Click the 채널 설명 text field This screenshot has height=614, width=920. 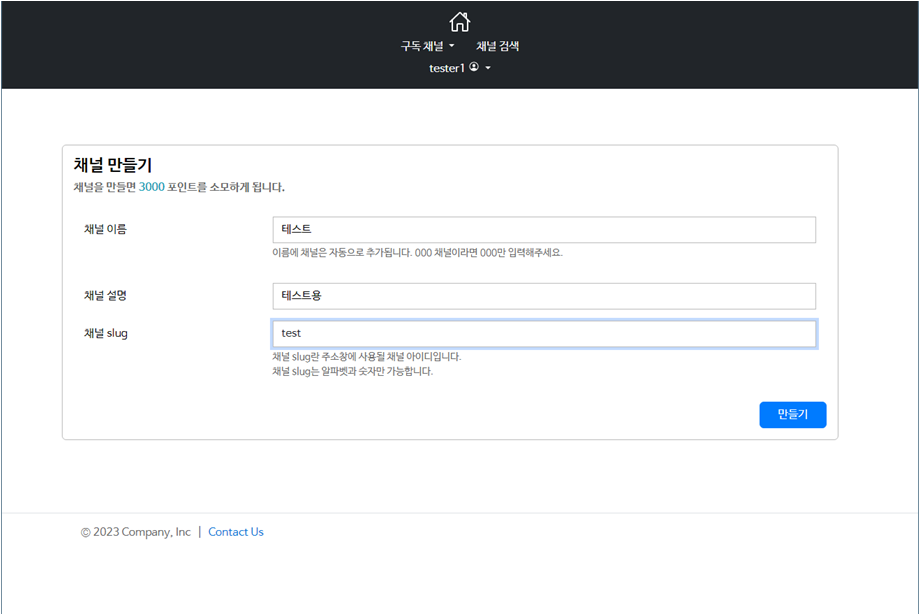544,296
